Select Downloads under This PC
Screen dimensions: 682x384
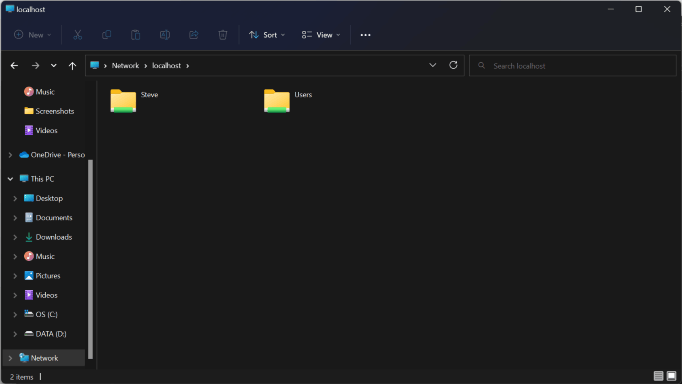pos(48,237)
